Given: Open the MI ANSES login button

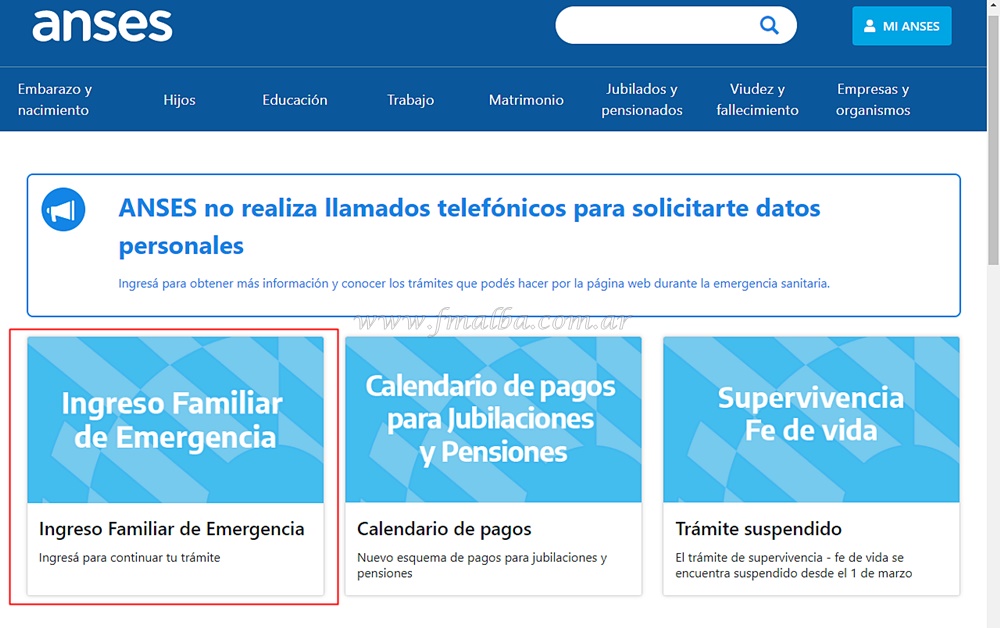Looking at the screenshot, I should [902, 26].
